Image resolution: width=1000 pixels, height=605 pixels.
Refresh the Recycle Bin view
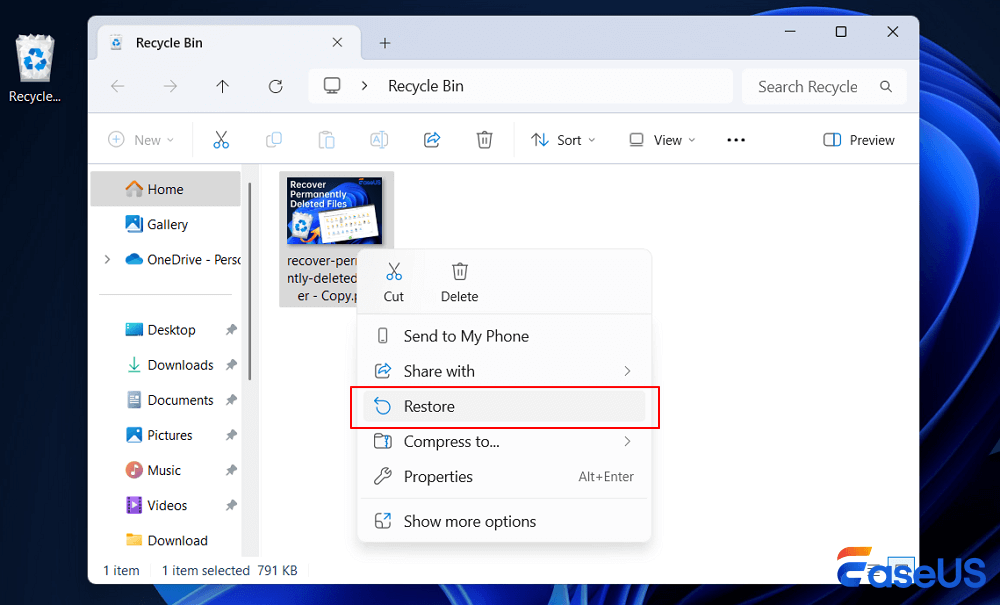[275, 86]
